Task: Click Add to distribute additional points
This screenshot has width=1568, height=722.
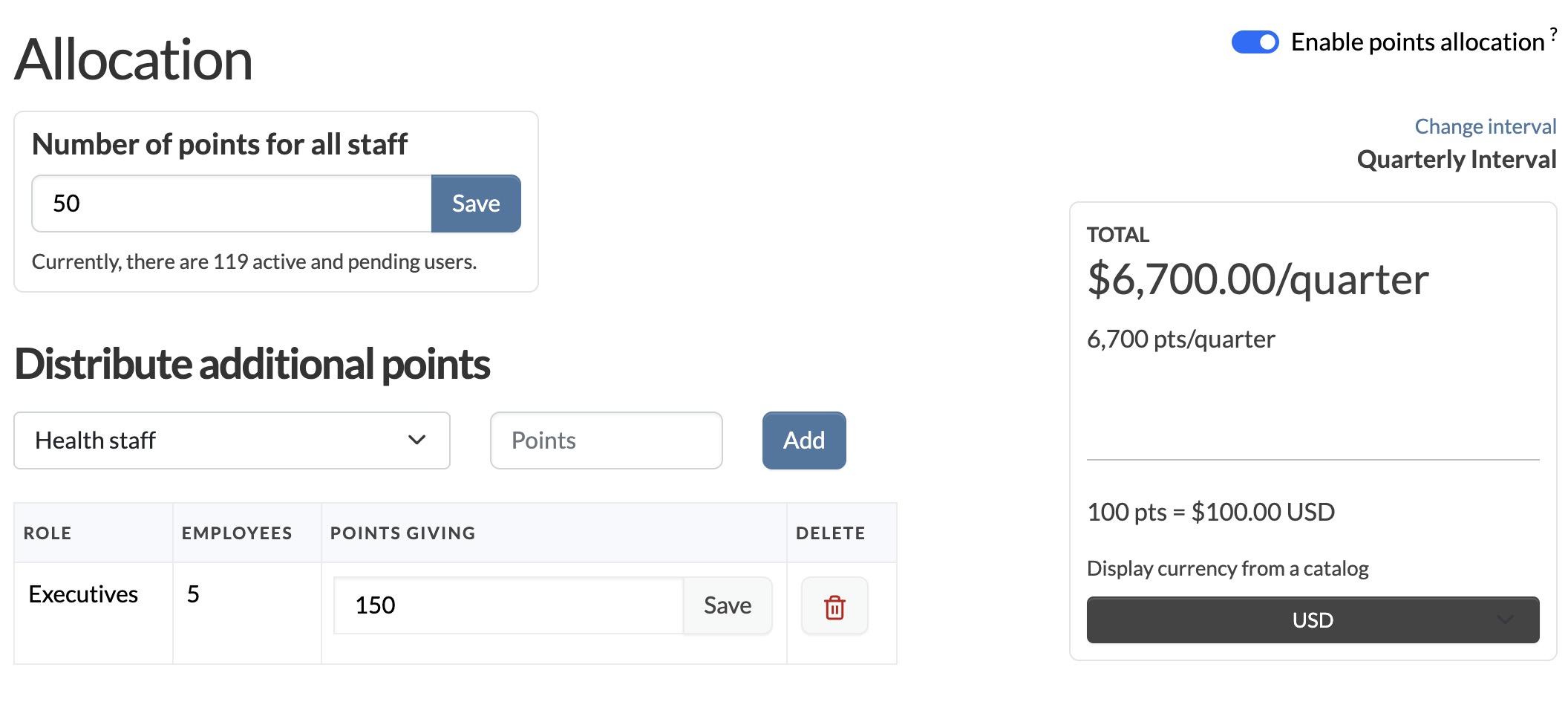Action: pyautogui.click(x=803, y=440)
